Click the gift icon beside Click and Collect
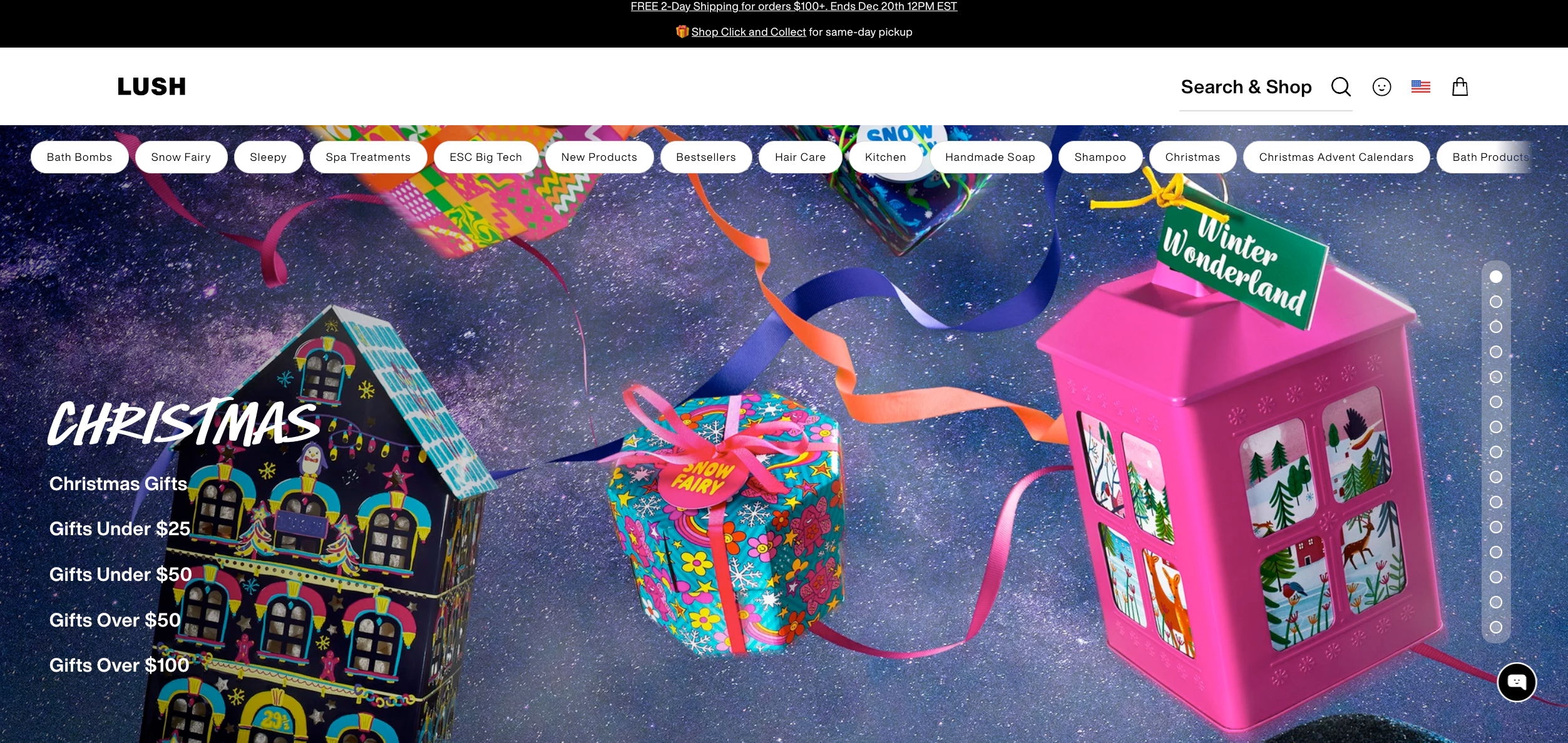Viewport: 1568px width, 743px height. (682, 31)
